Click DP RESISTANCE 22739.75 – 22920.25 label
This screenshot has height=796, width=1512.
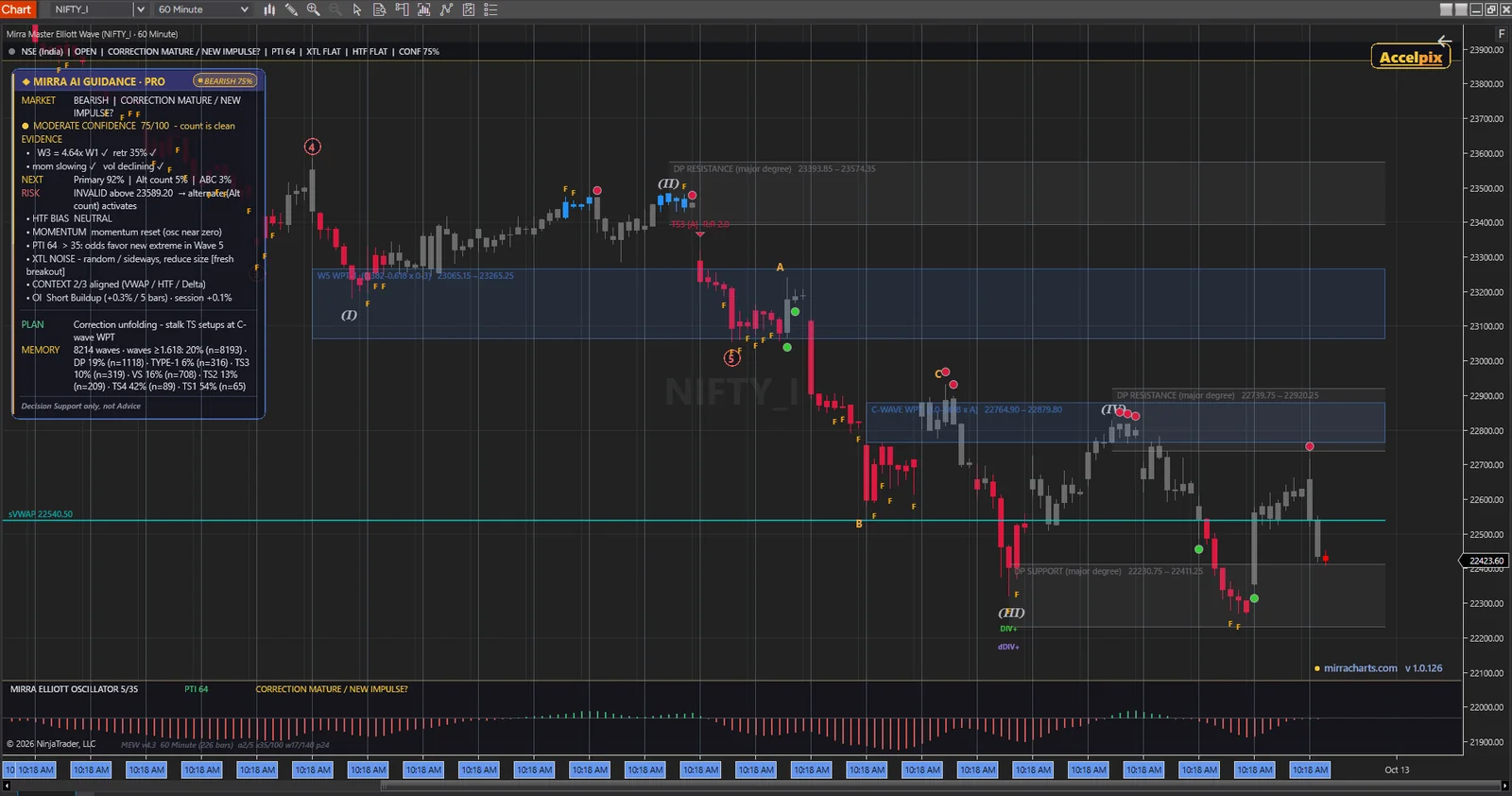click(x=1217, y=395)
